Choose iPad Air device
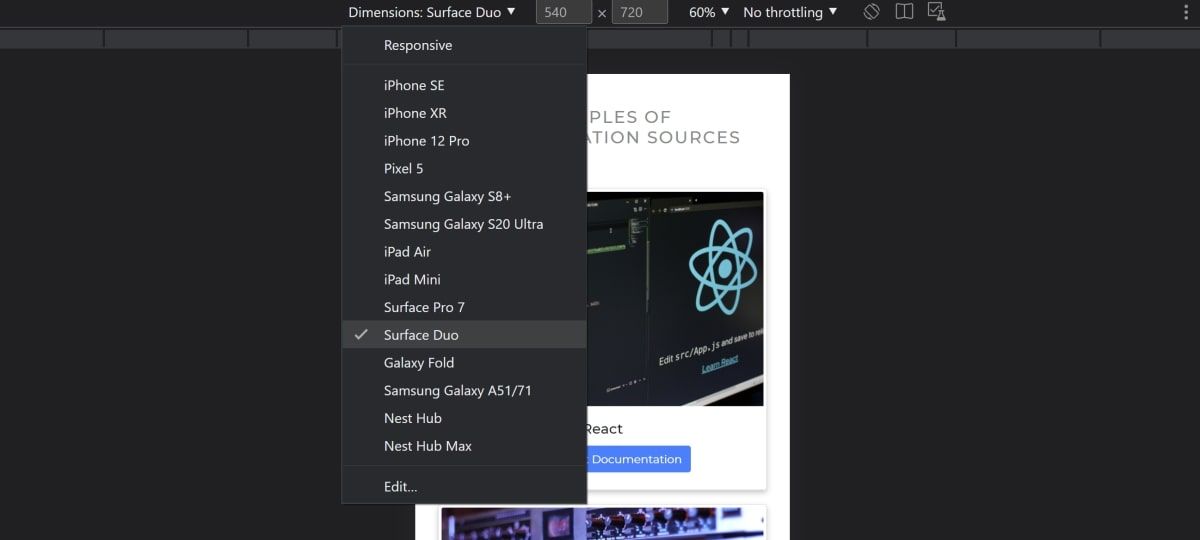1200x540 pixels. (464, 252)
